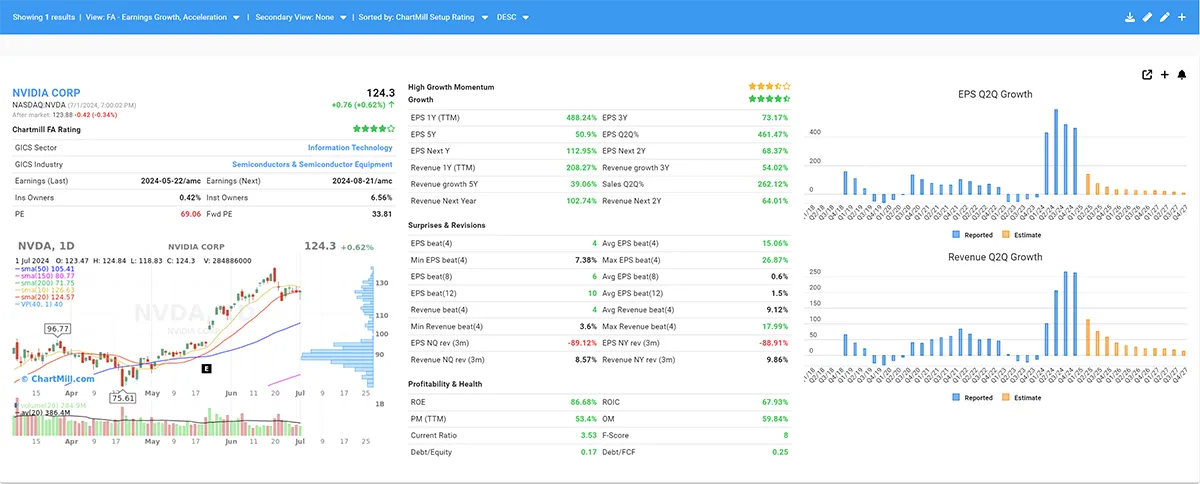The image size is (1200, 484).
Task: Click Ins Owners value 0.42%
Action: pos(192,197)
